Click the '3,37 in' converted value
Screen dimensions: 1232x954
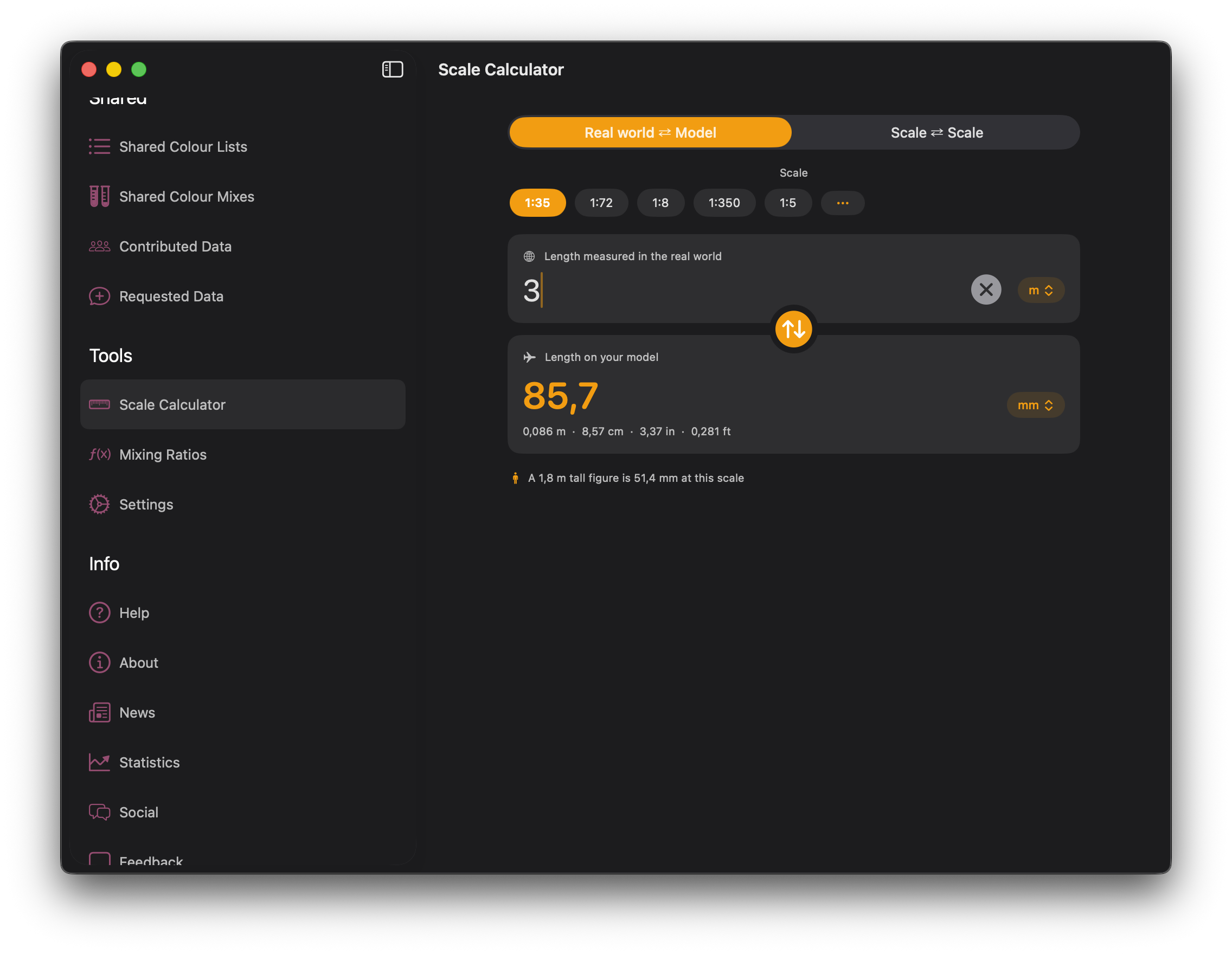[x=657, y=431]
